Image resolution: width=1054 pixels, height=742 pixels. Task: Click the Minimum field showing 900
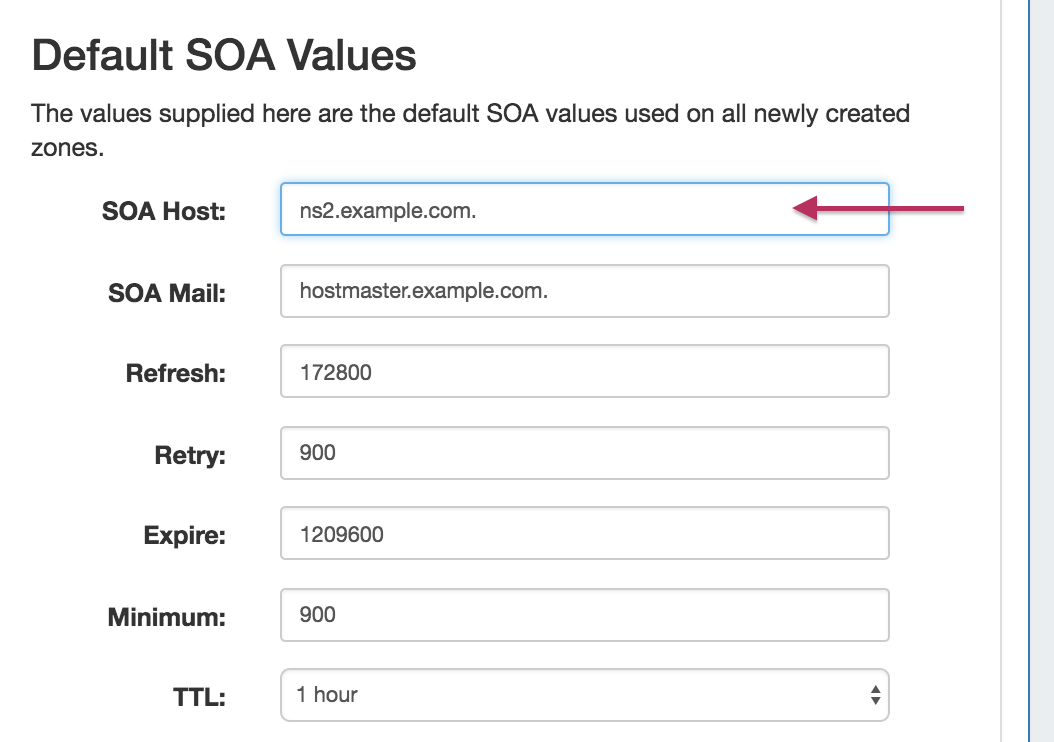[x=585, y=615]
